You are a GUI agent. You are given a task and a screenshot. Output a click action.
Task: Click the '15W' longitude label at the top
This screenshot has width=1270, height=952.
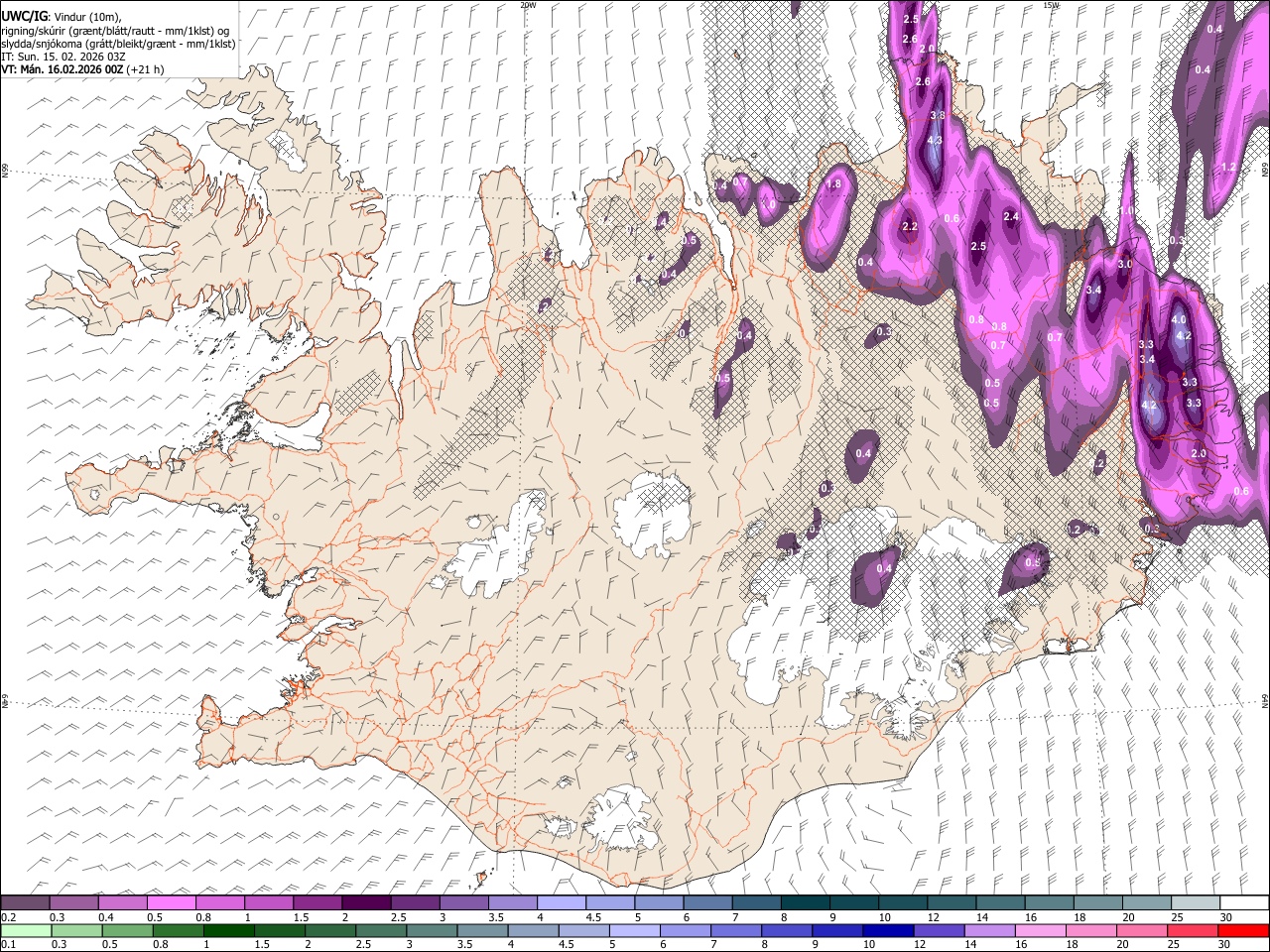tap(1052, 5)
